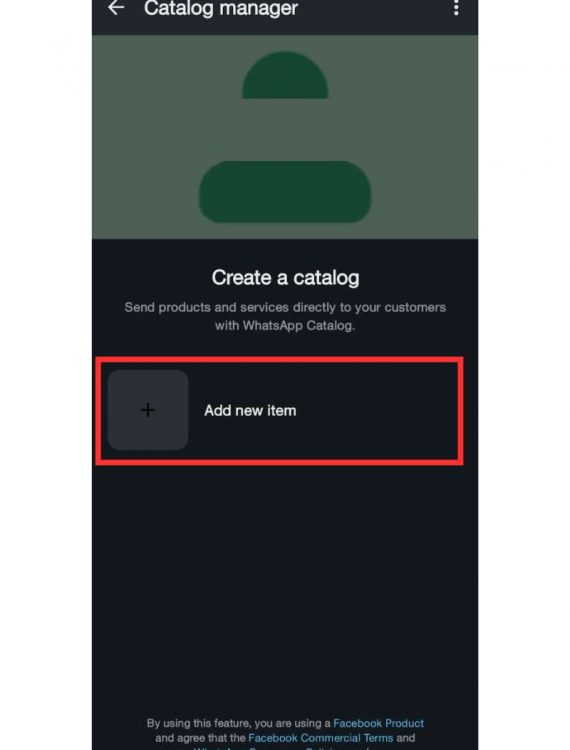Tap the and agree that the text

coord(200,738)
